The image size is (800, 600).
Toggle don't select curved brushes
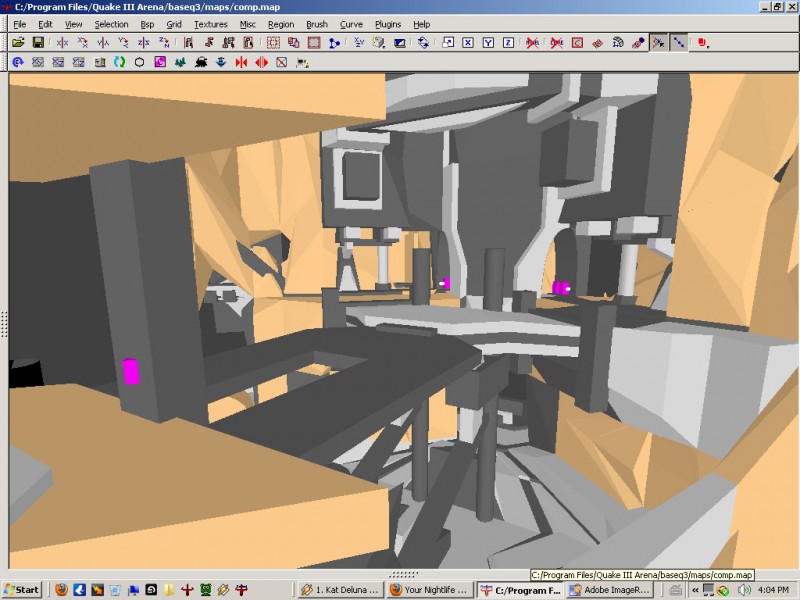557,43
